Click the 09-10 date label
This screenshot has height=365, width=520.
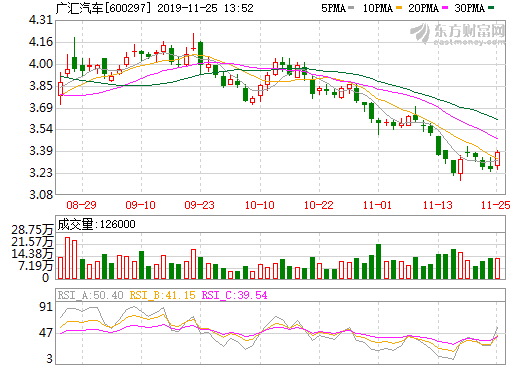(x=141, y=205)
